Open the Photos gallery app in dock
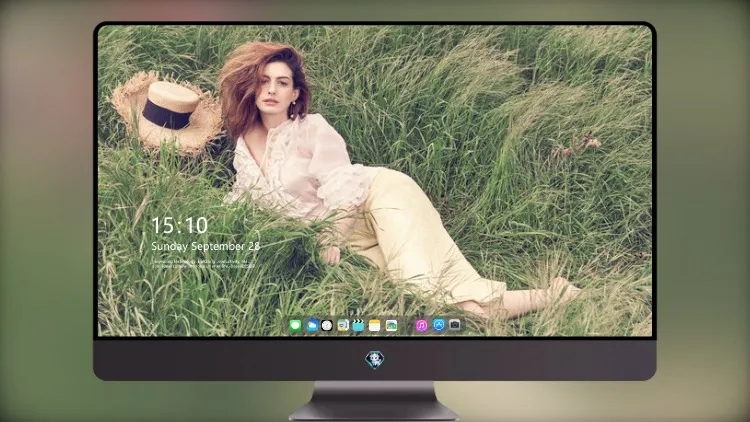Screen dimensions: 750x422 [x=391, y=326]
